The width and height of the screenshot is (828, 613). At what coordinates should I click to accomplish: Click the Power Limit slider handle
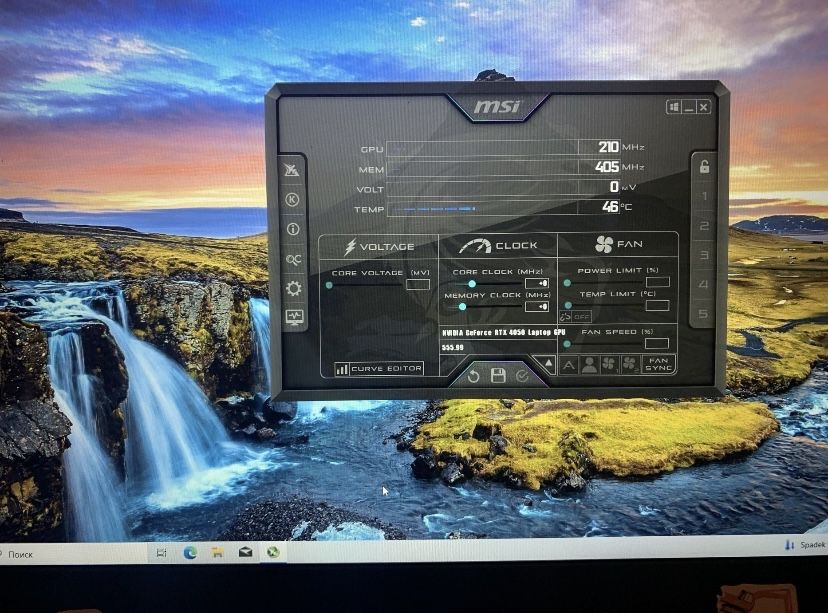[567, 283]
